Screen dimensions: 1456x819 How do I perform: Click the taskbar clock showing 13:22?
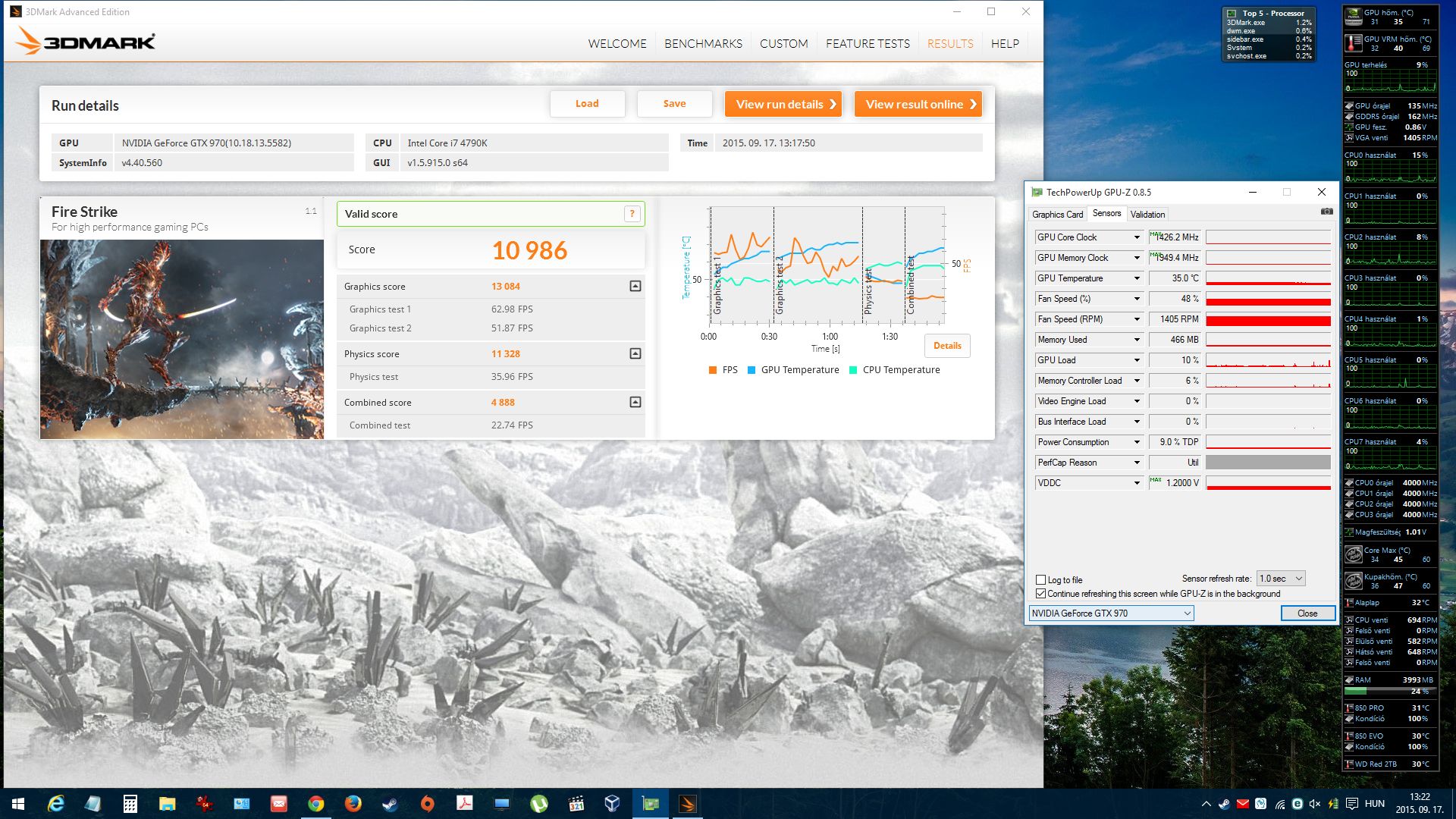coord(1420,804)
